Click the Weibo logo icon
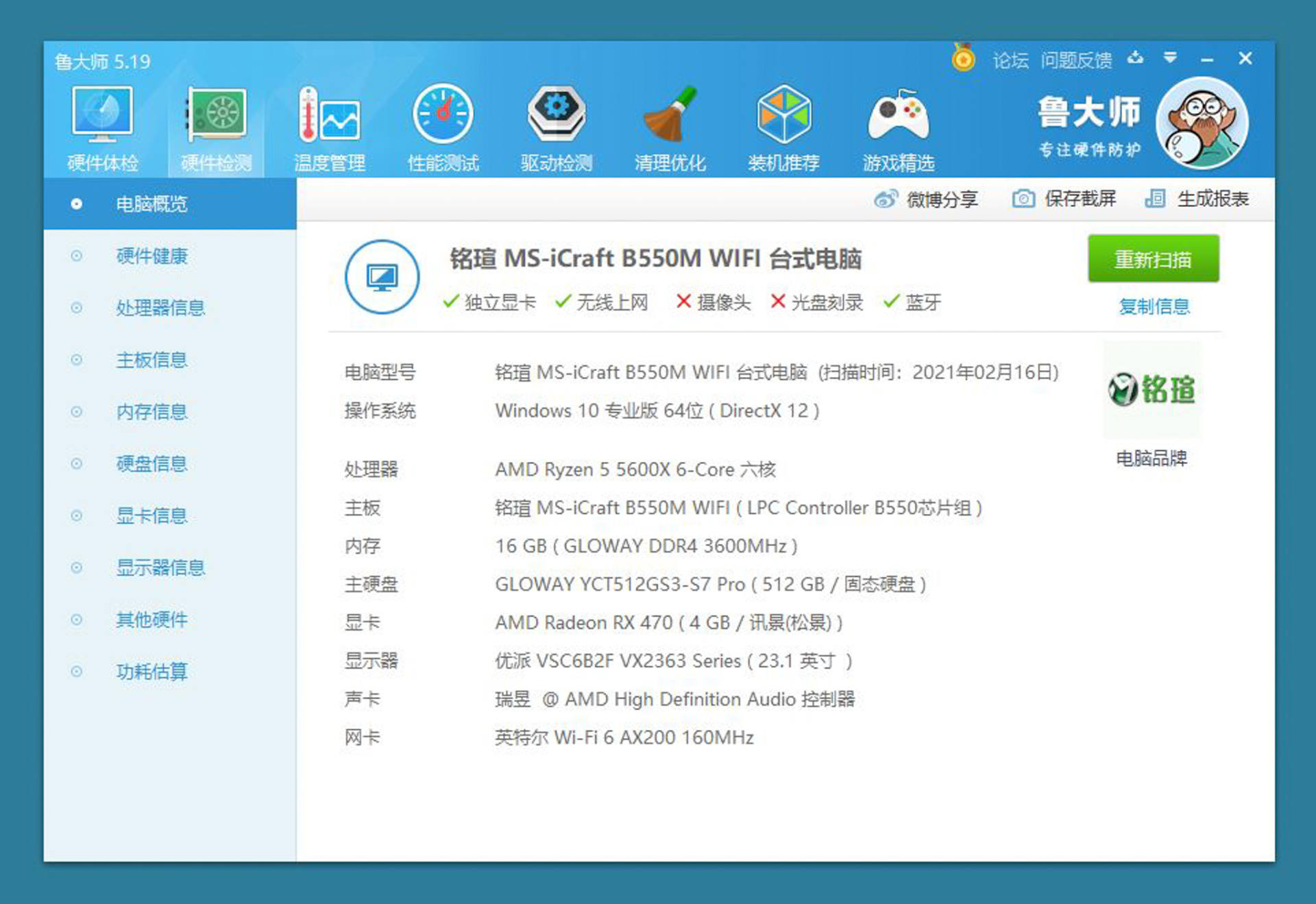 pos(885,199)
